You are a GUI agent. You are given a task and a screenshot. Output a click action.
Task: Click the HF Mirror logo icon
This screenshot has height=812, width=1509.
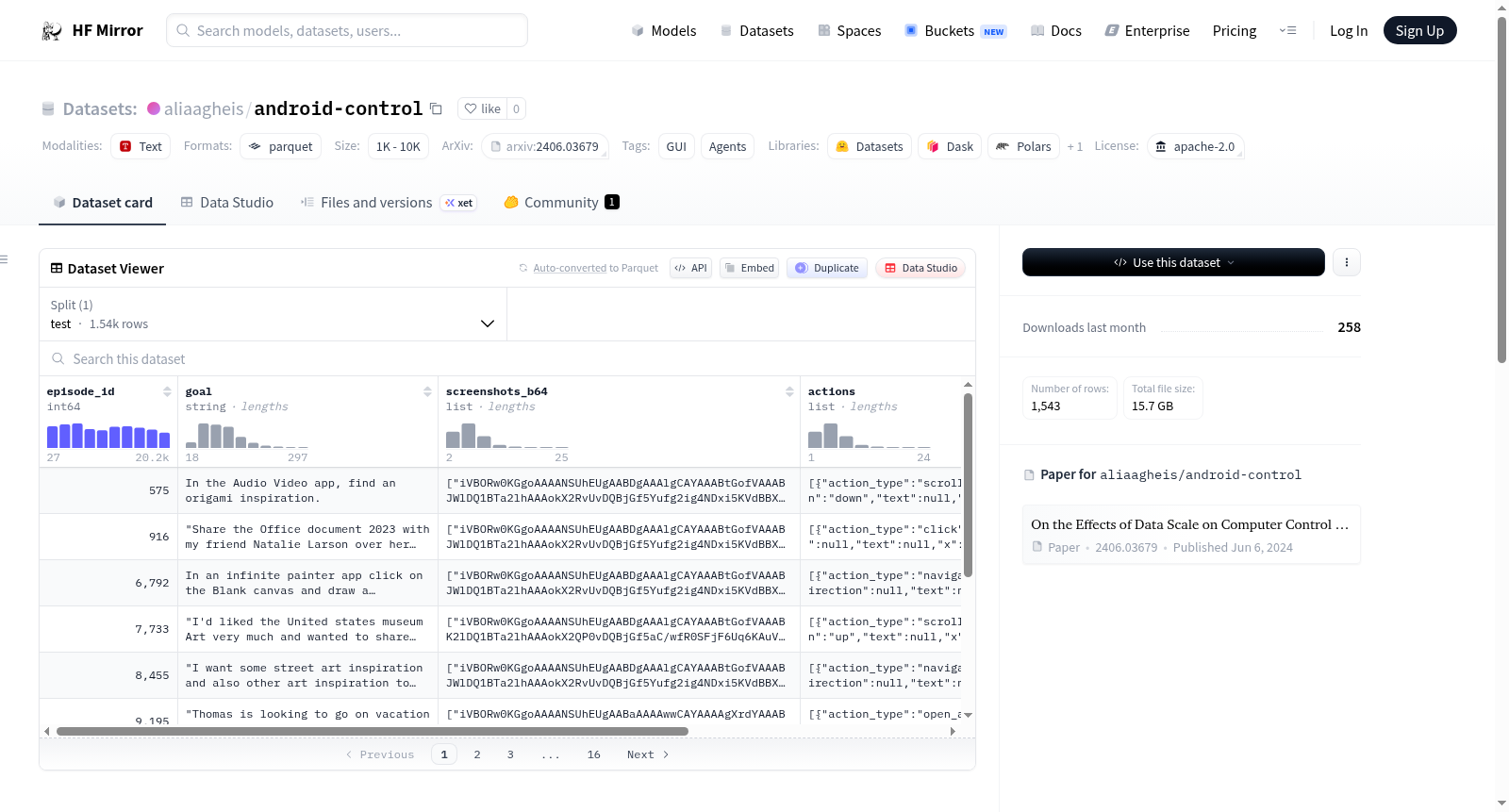coord(52,31)
